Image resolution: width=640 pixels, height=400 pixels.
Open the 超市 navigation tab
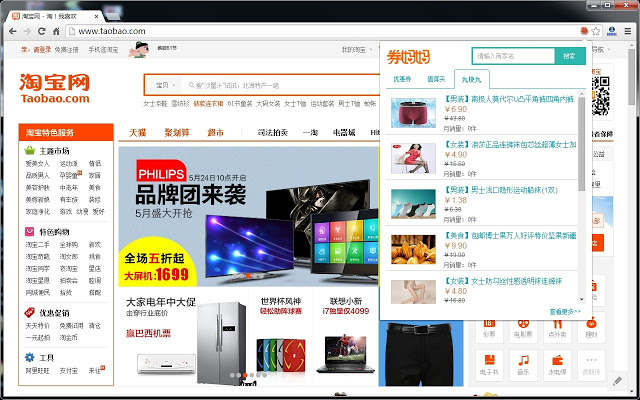click(216, 133)
